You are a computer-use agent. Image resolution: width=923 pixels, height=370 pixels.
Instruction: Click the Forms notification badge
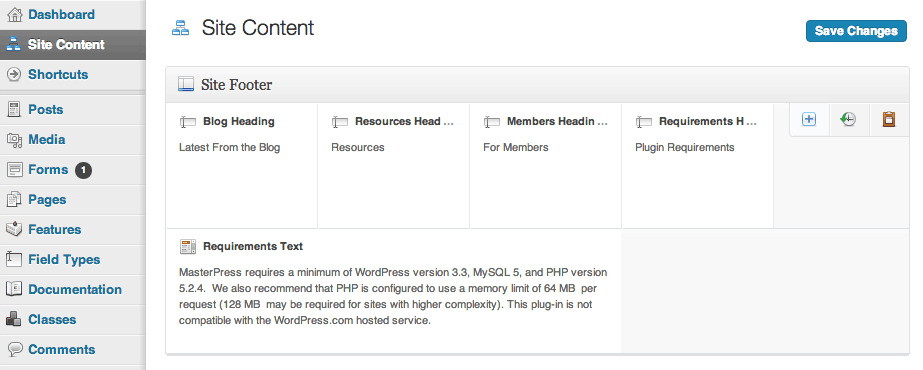click(x=83, y=170)
